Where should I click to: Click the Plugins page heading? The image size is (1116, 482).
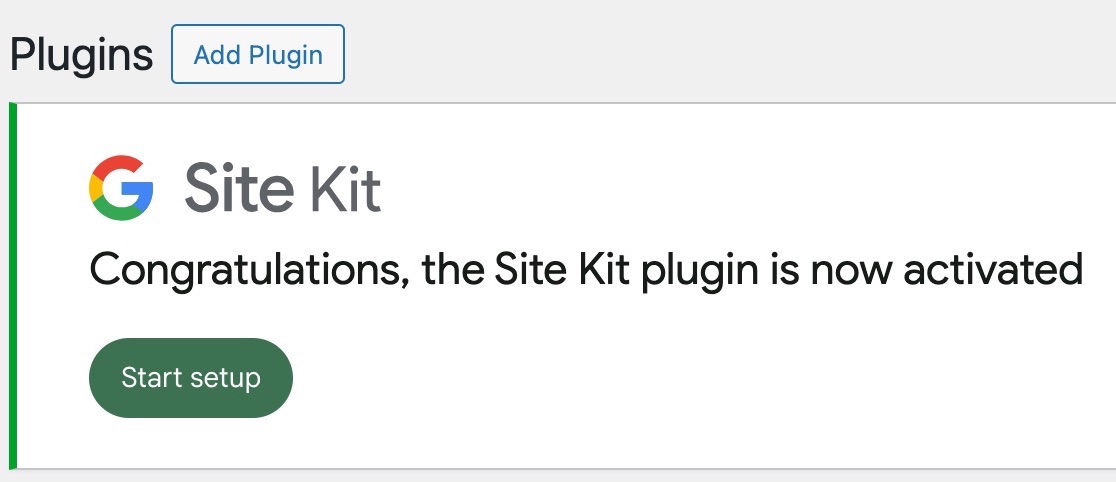pos(82,54)
